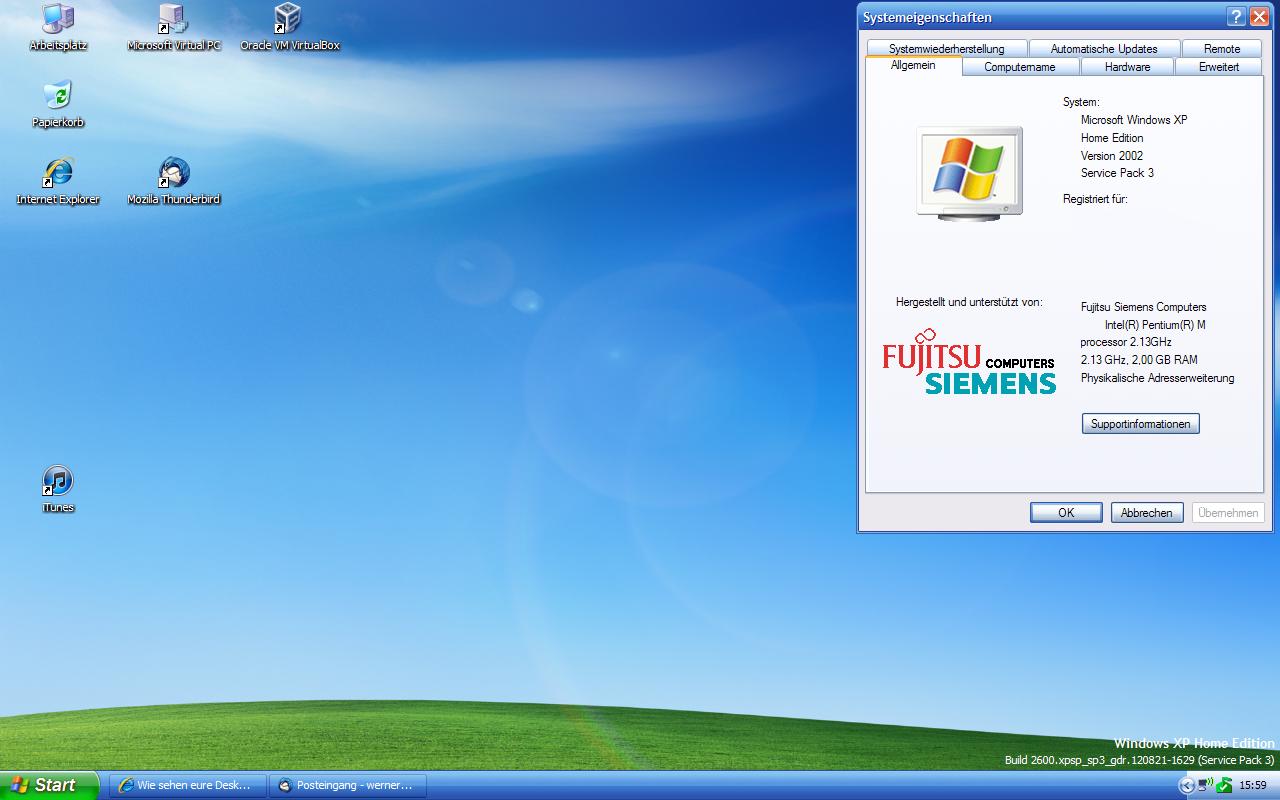This screenshot has height=800, width=1280.
Task: Go to the Hardware tab
Action: [x=1127, y=67]
